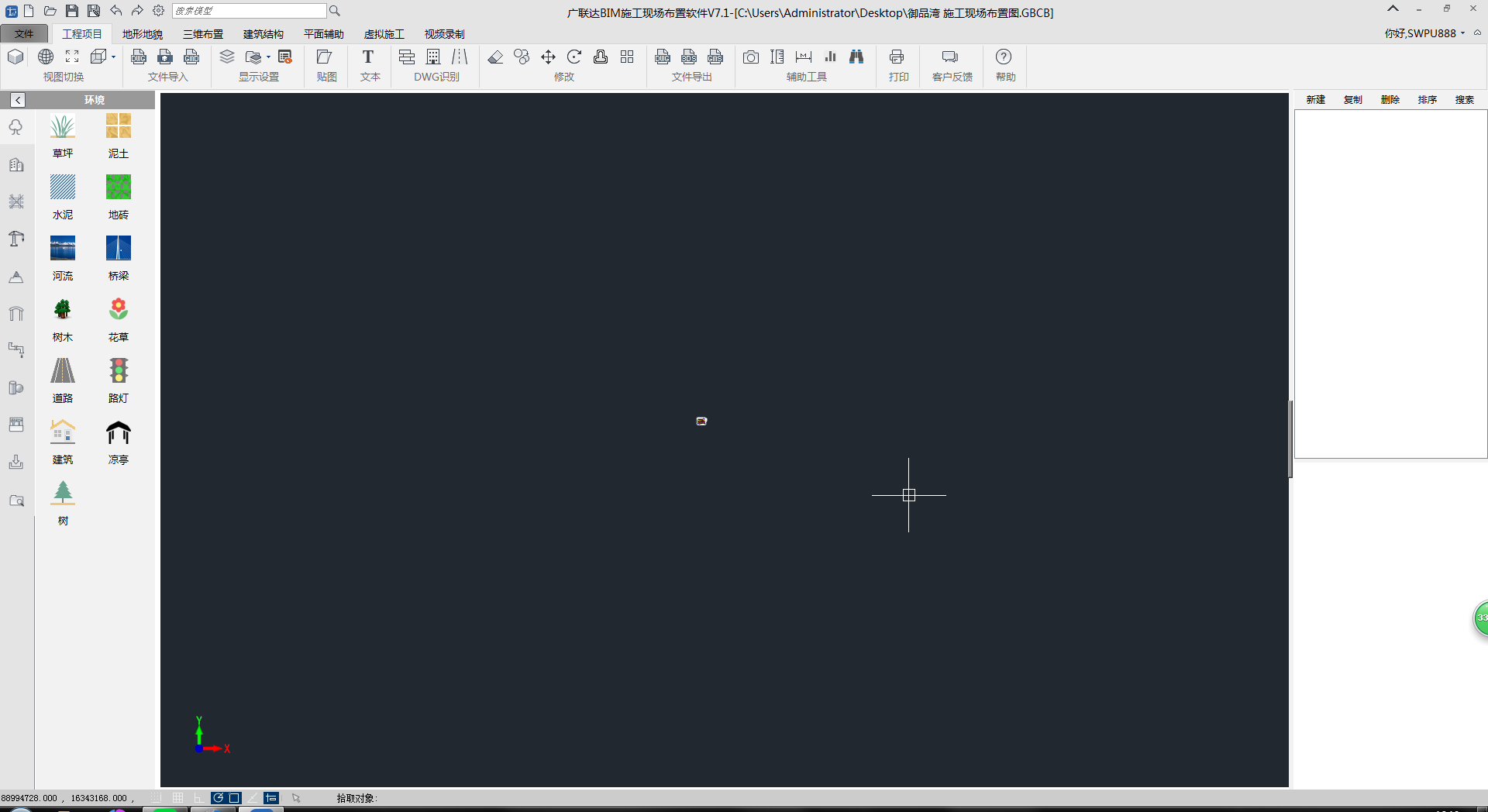Click the horizontal measure dimension tool
The image size is (1488, 812).
tap(804, 57)
